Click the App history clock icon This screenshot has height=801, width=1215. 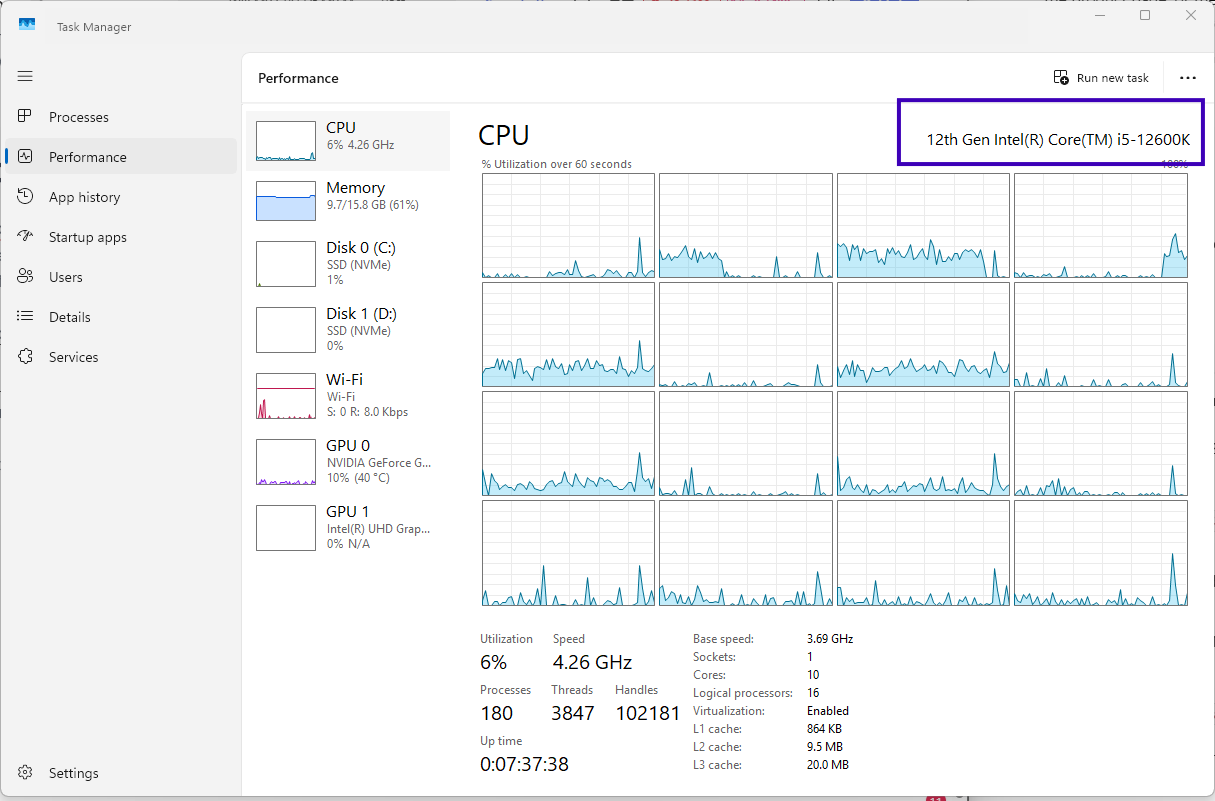tap(26, 197)
